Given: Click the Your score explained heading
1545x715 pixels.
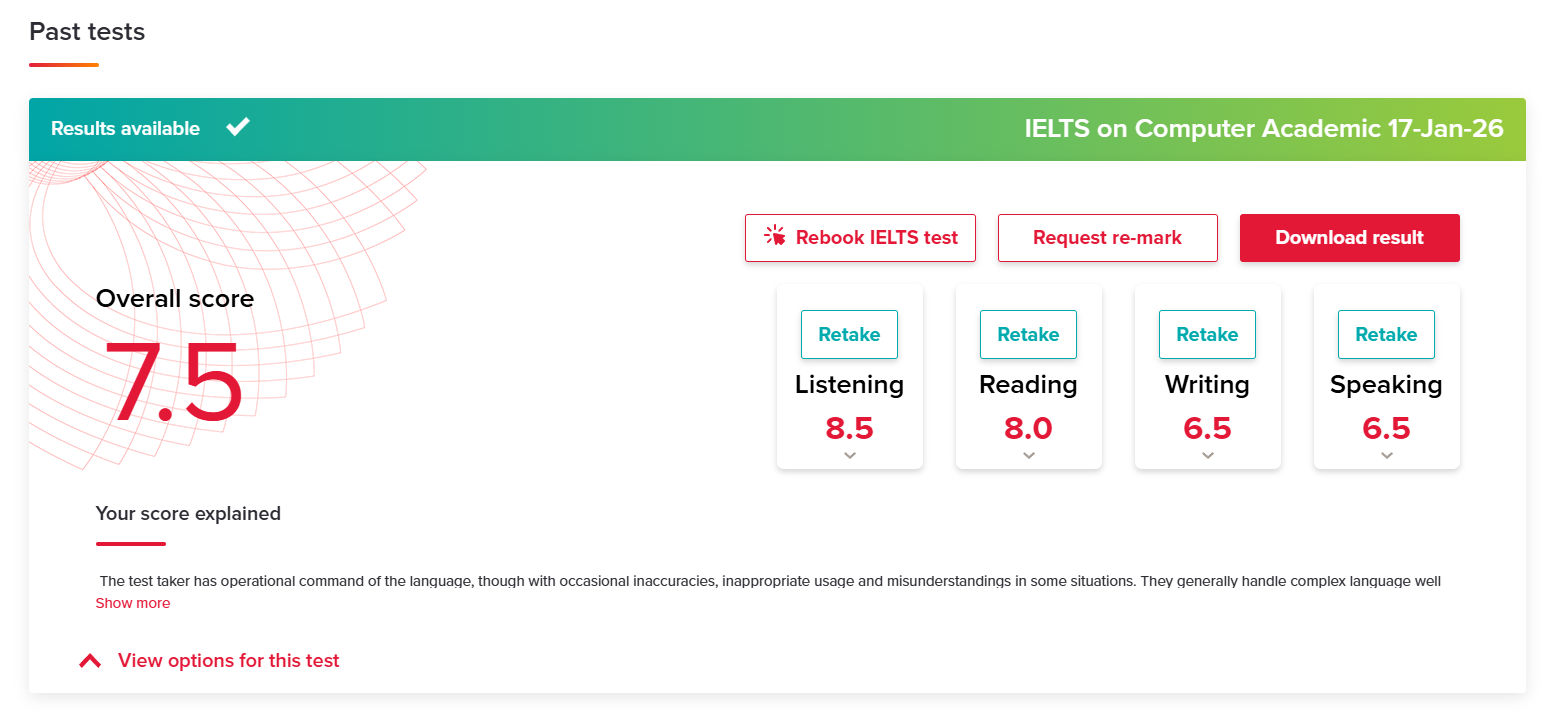Looking at the screenshot, I should click(x=188, y=514).
